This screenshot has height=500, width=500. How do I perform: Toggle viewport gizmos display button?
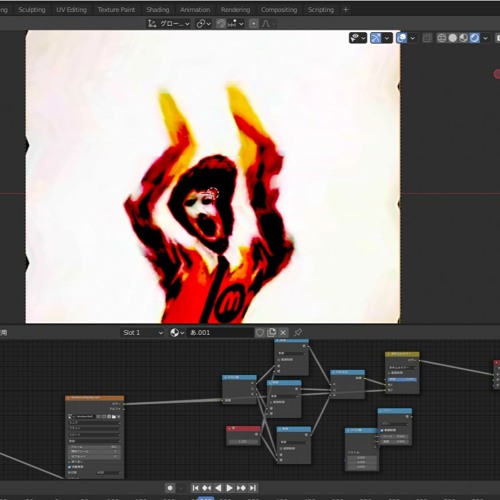pyautogui.click(x=376, y=38)
